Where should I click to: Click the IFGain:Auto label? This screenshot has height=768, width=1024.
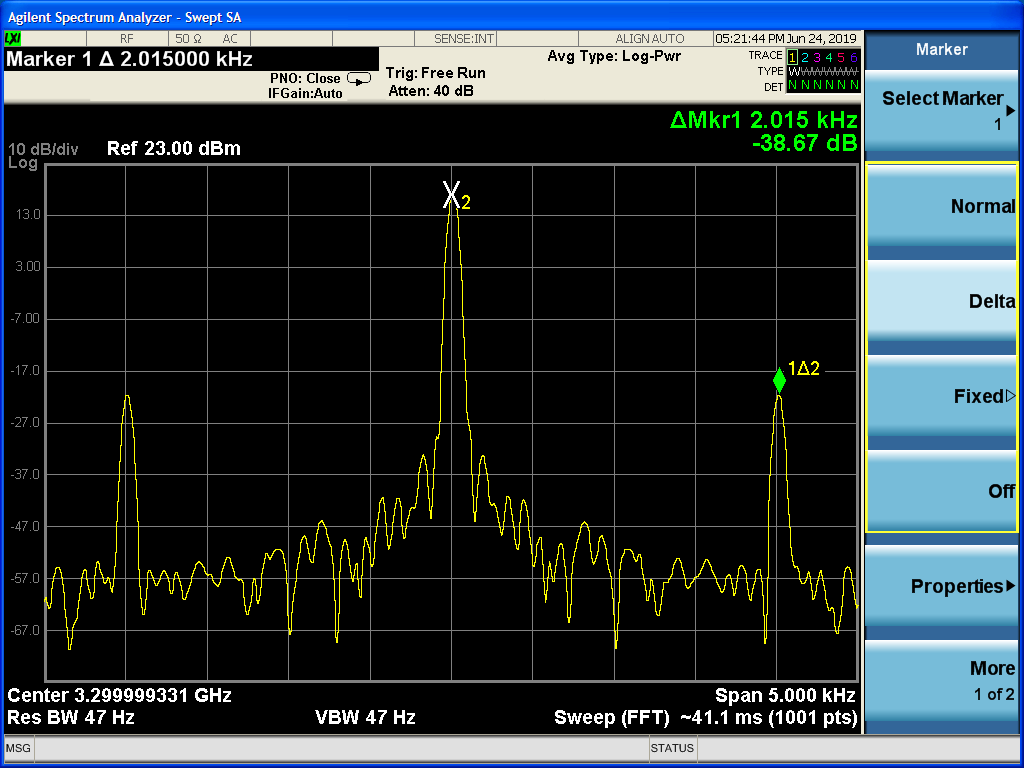pos(305,93)
